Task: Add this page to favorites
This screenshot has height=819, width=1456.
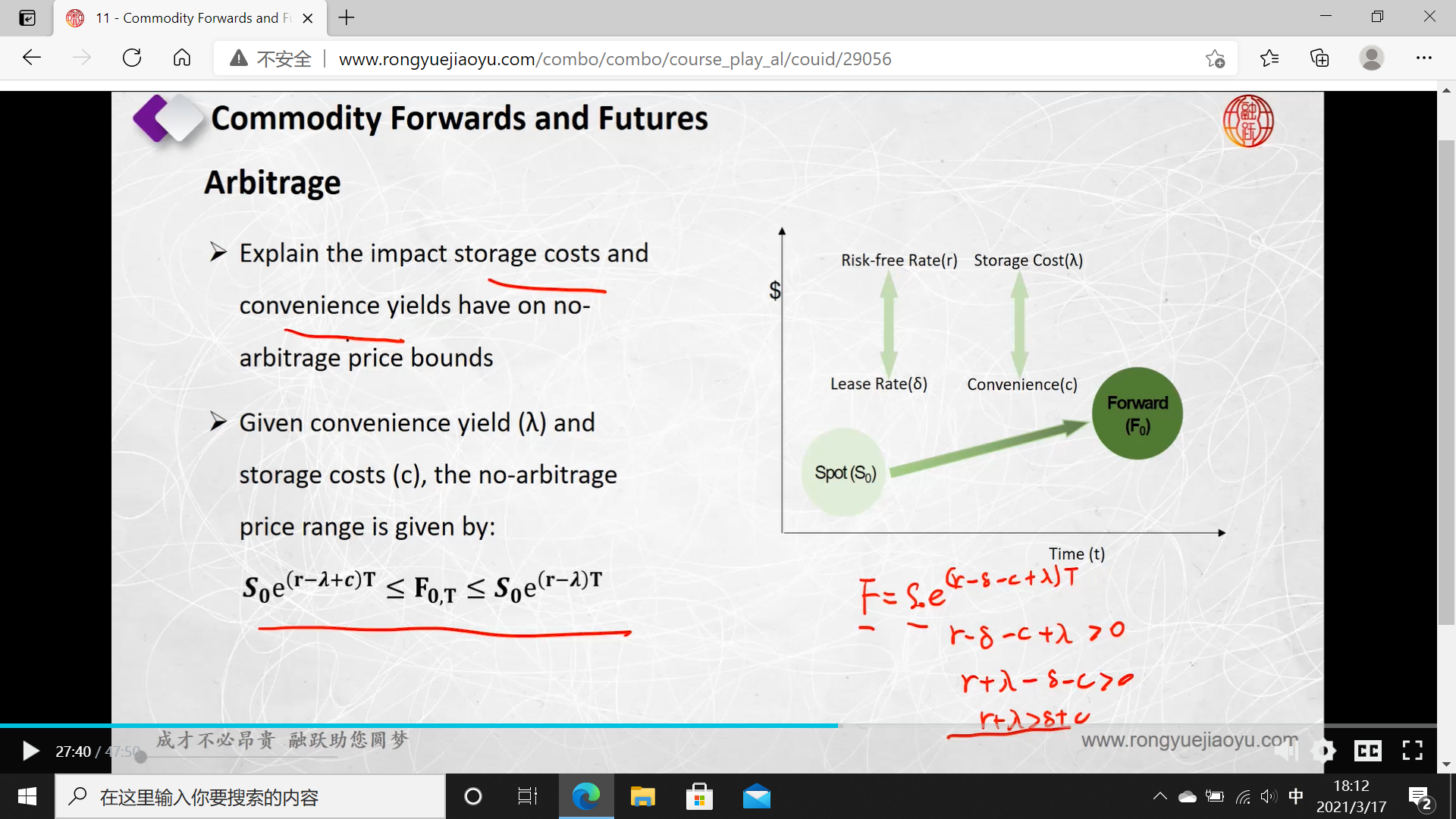Action: (1215, 58)
